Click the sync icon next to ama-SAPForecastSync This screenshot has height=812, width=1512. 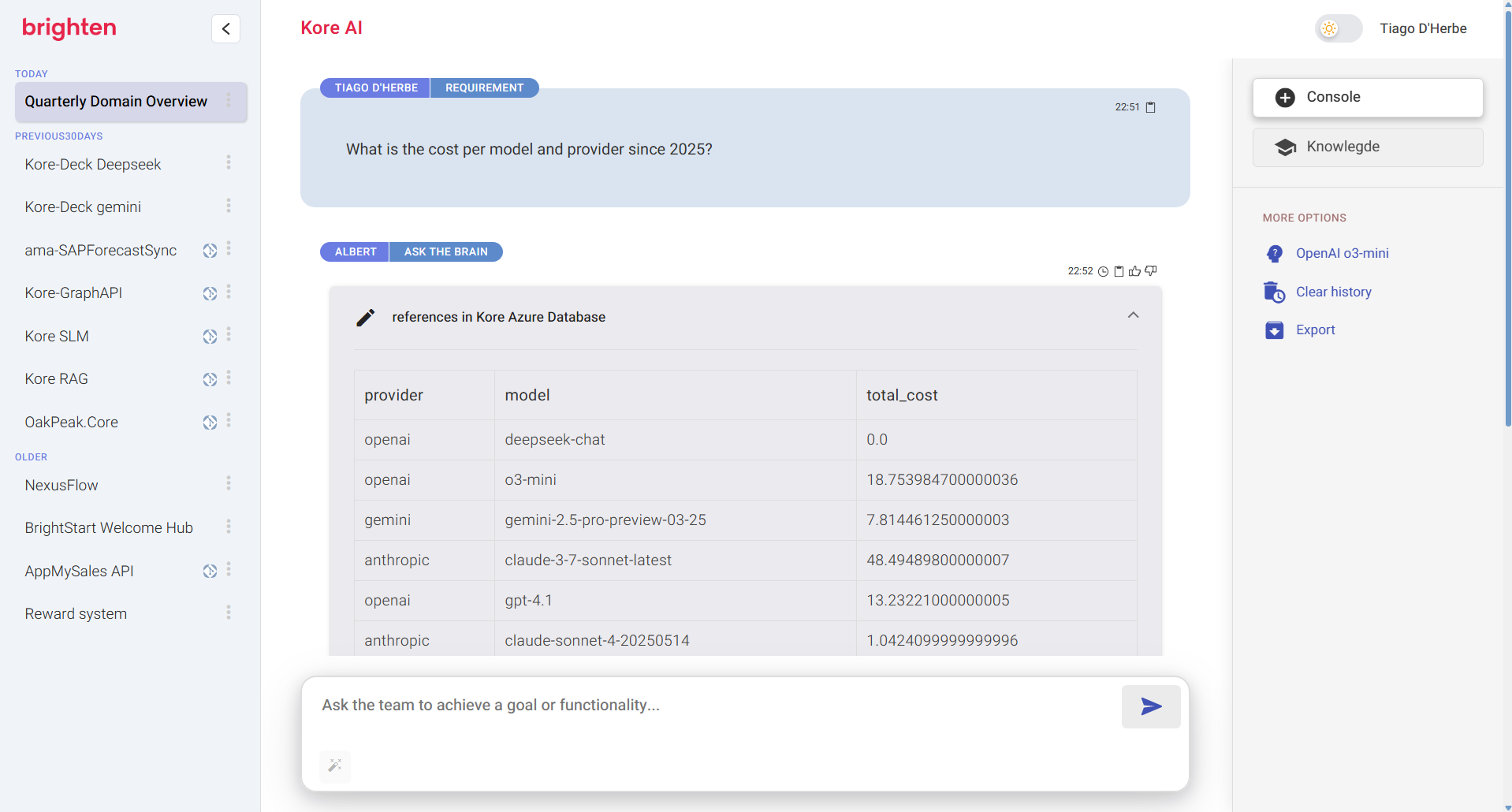210,251
